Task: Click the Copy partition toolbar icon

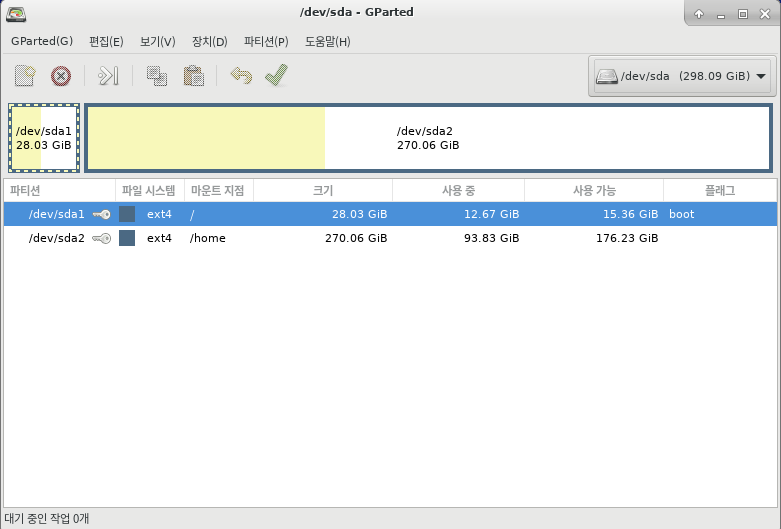Action: click(x=157, y=76)
